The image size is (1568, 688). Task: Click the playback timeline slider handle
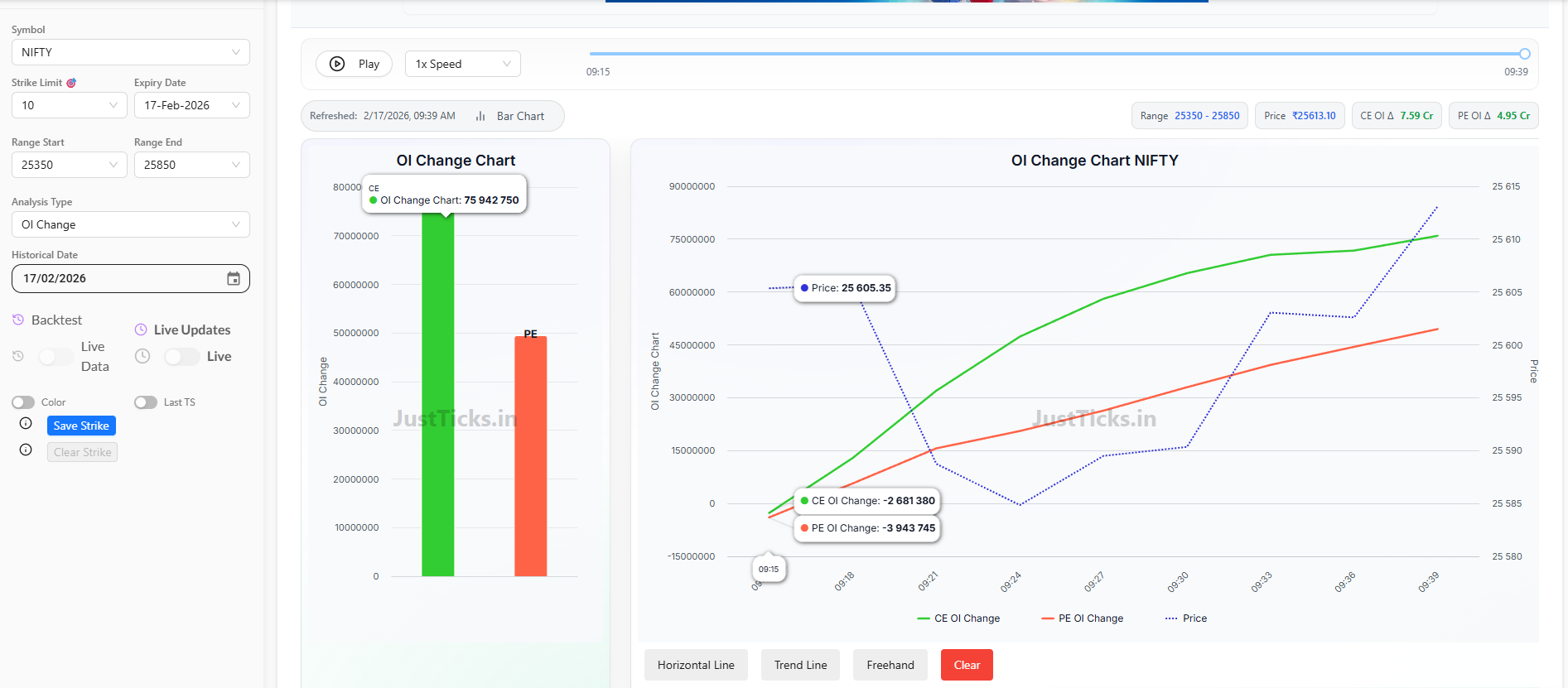click(1524, 54)
